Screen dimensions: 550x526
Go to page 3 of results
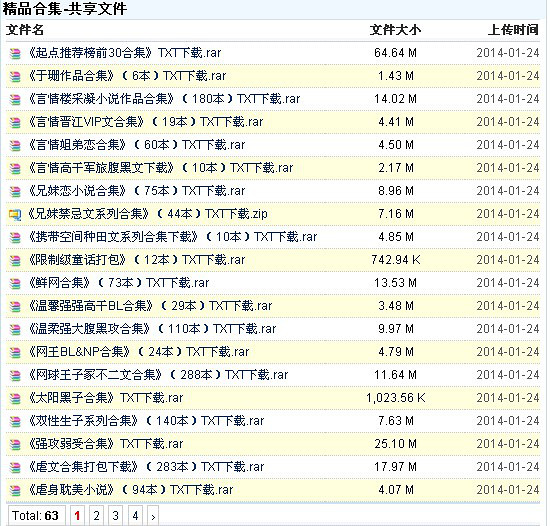115,515
